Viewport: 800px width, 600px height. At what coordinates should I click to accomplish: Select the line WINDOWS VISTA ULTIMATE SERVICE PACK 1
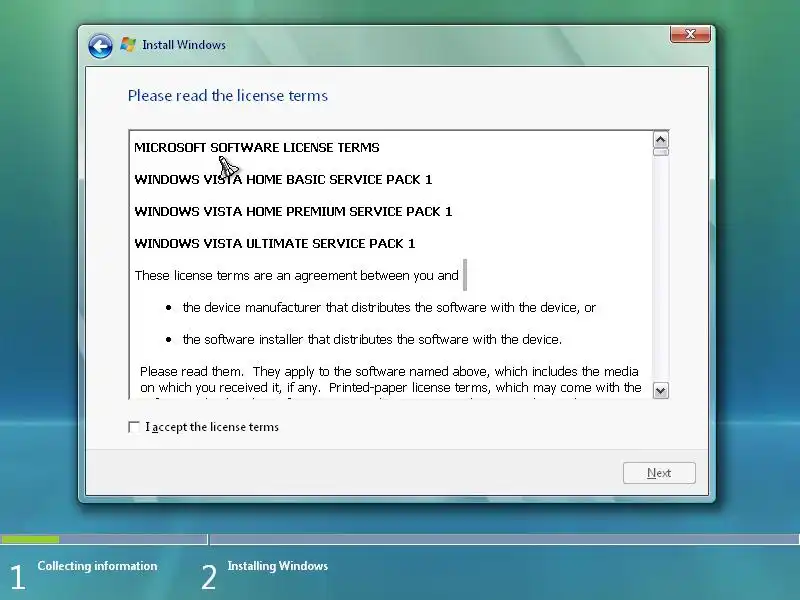coord(275,243)
